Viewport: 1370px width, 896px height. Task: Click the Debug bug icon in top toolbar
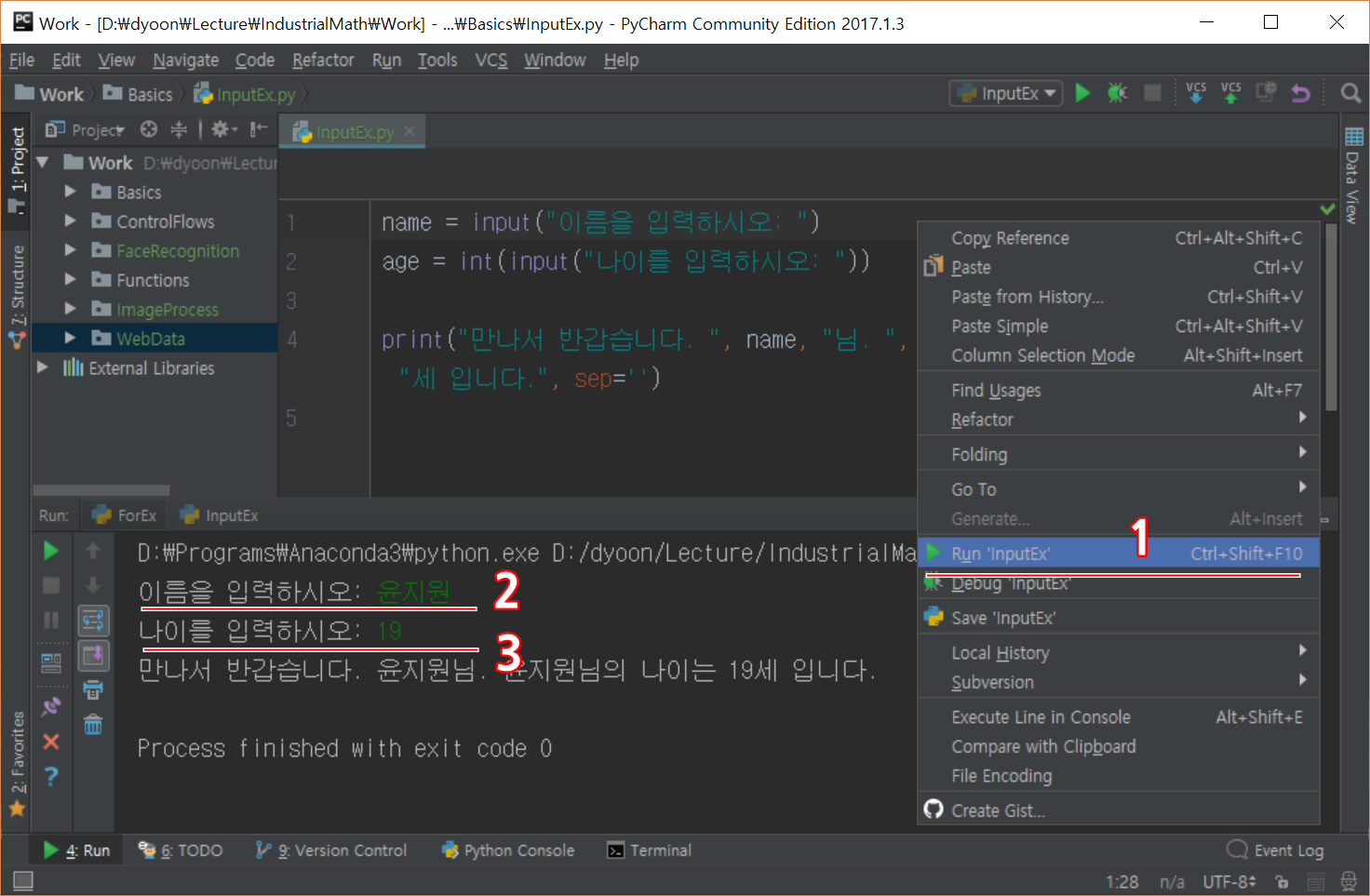click(x=1117, y=93)
